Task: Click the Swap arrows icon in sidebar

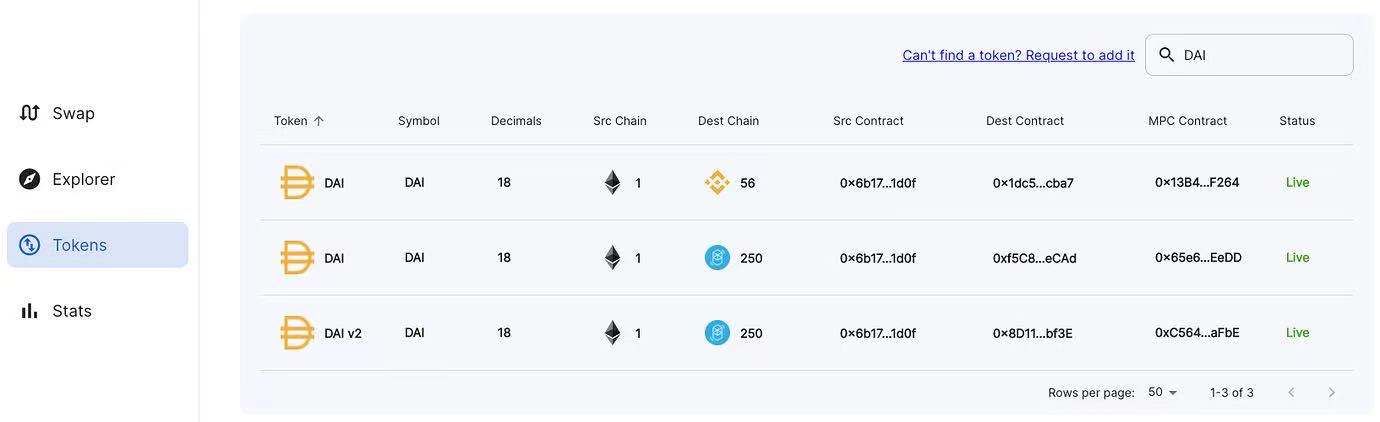Action: pyautogui.click(x=30, y=113)
